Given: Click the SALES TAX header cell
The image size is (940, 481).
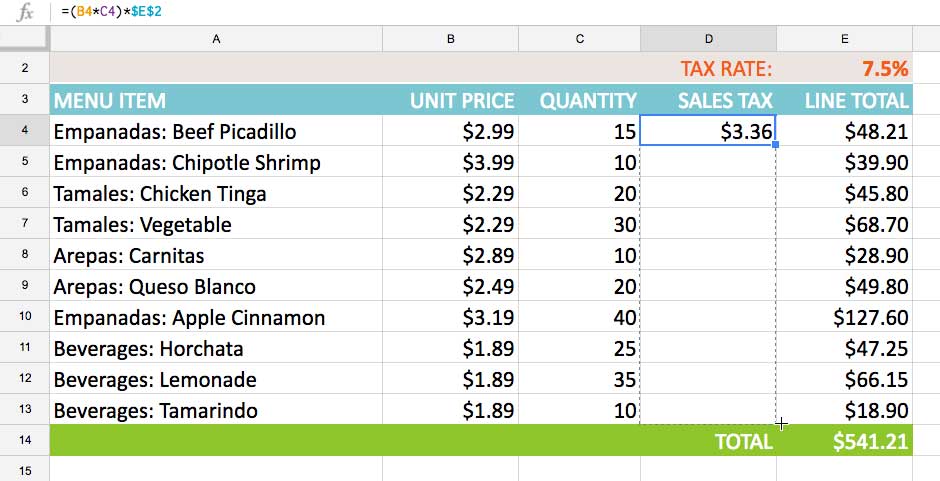Looking at the screenshot, I should [708, 100].
